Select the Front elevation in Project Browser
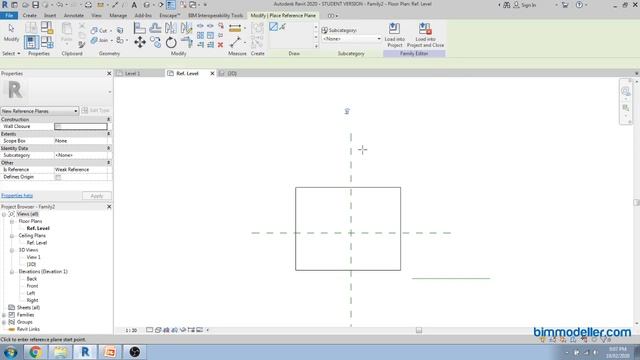Image resolution: width=640 pixels, height=360 pixels. (x=32, y=286)
